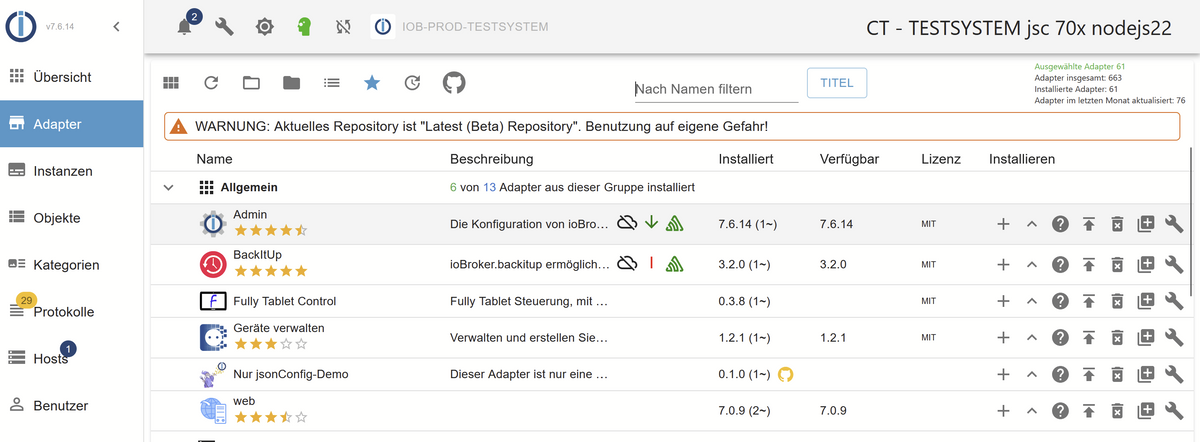Click the Name column header
The image size is (1200, 442).
(214, 159)
